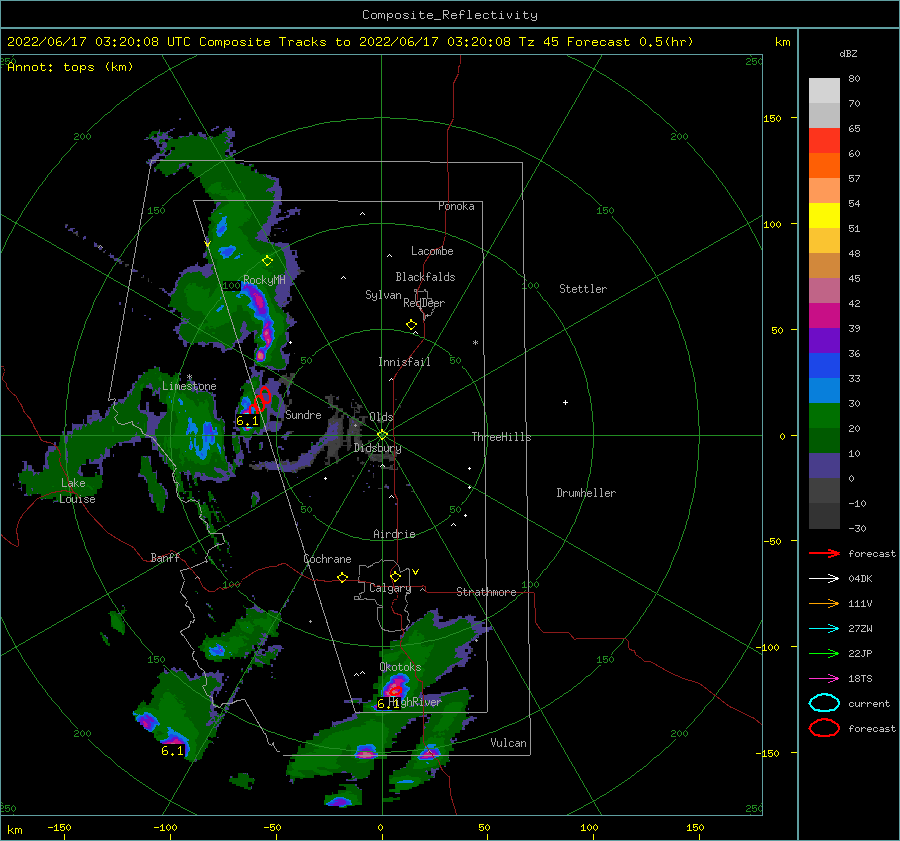
Task: Click the yellow diamond marker inside Calgary
Action: [395, 576]
